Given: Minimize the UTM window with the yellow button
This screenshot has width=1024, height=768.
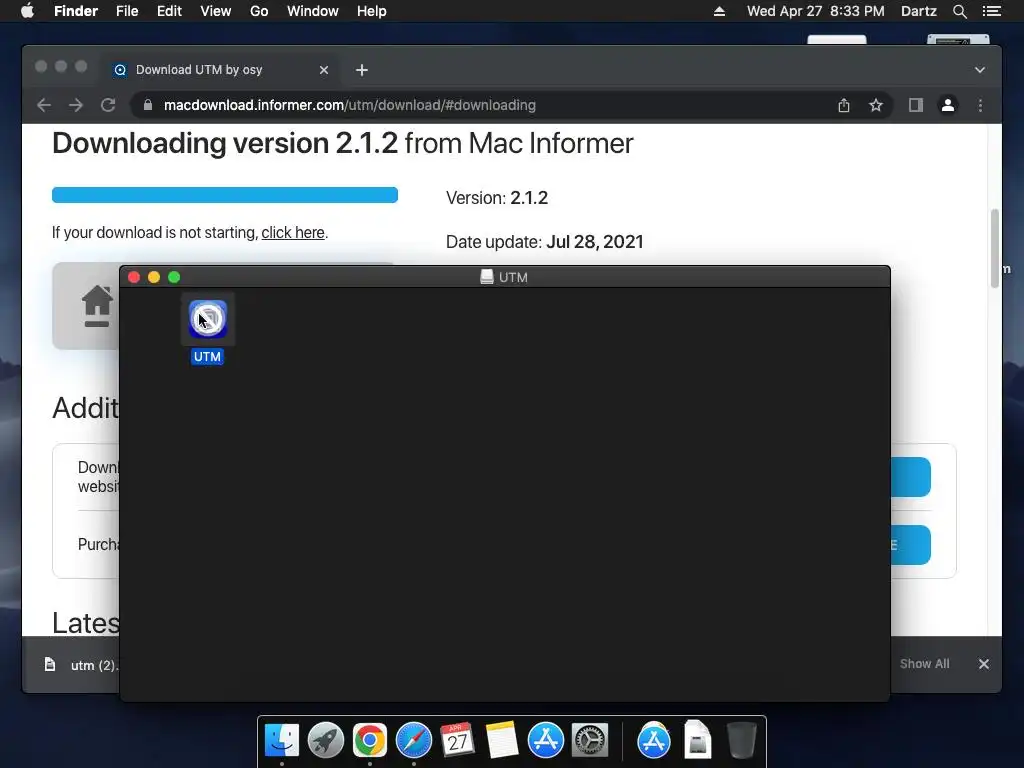Looking at the screenshot, I should [154, 277].
